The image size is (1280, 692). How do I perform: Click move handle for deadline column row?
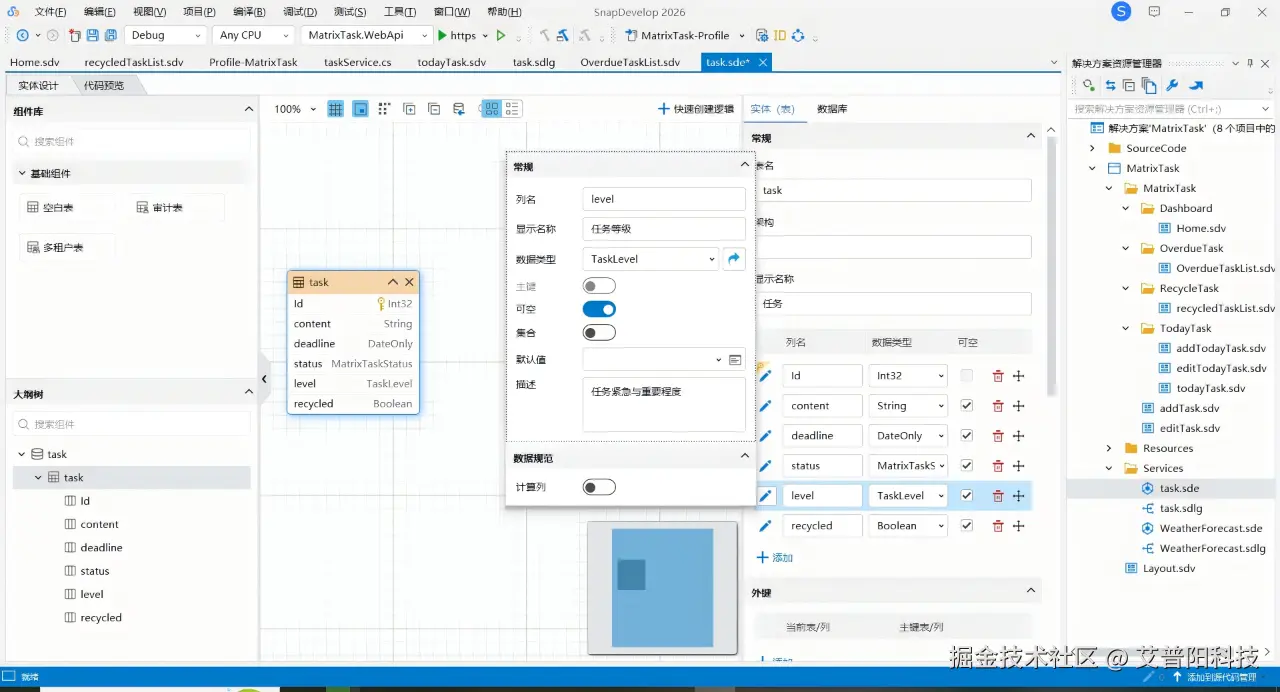coord(1018,436)
